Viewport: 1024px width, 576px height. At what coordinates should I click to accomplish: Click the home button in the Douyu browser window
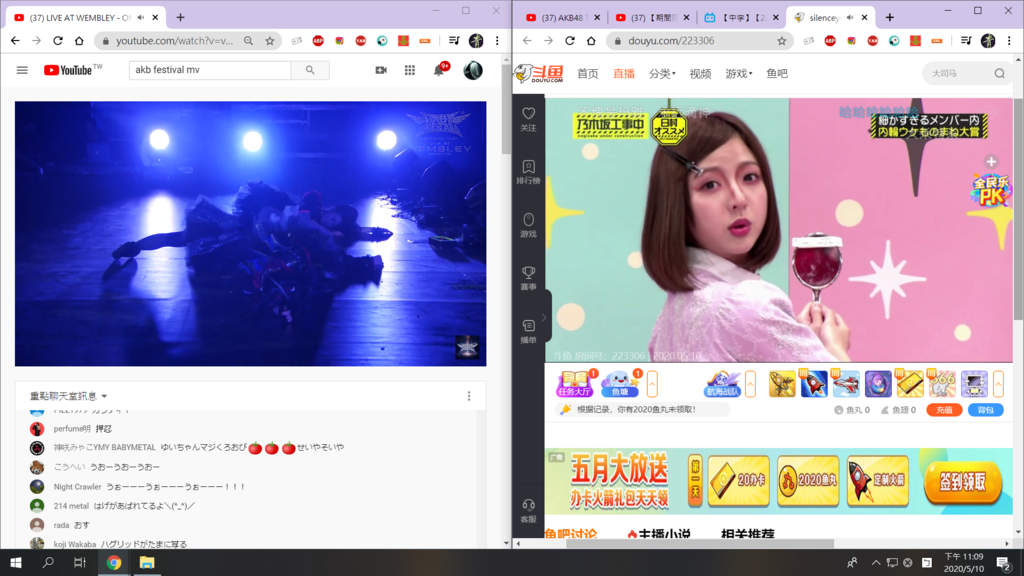point(591,40)
